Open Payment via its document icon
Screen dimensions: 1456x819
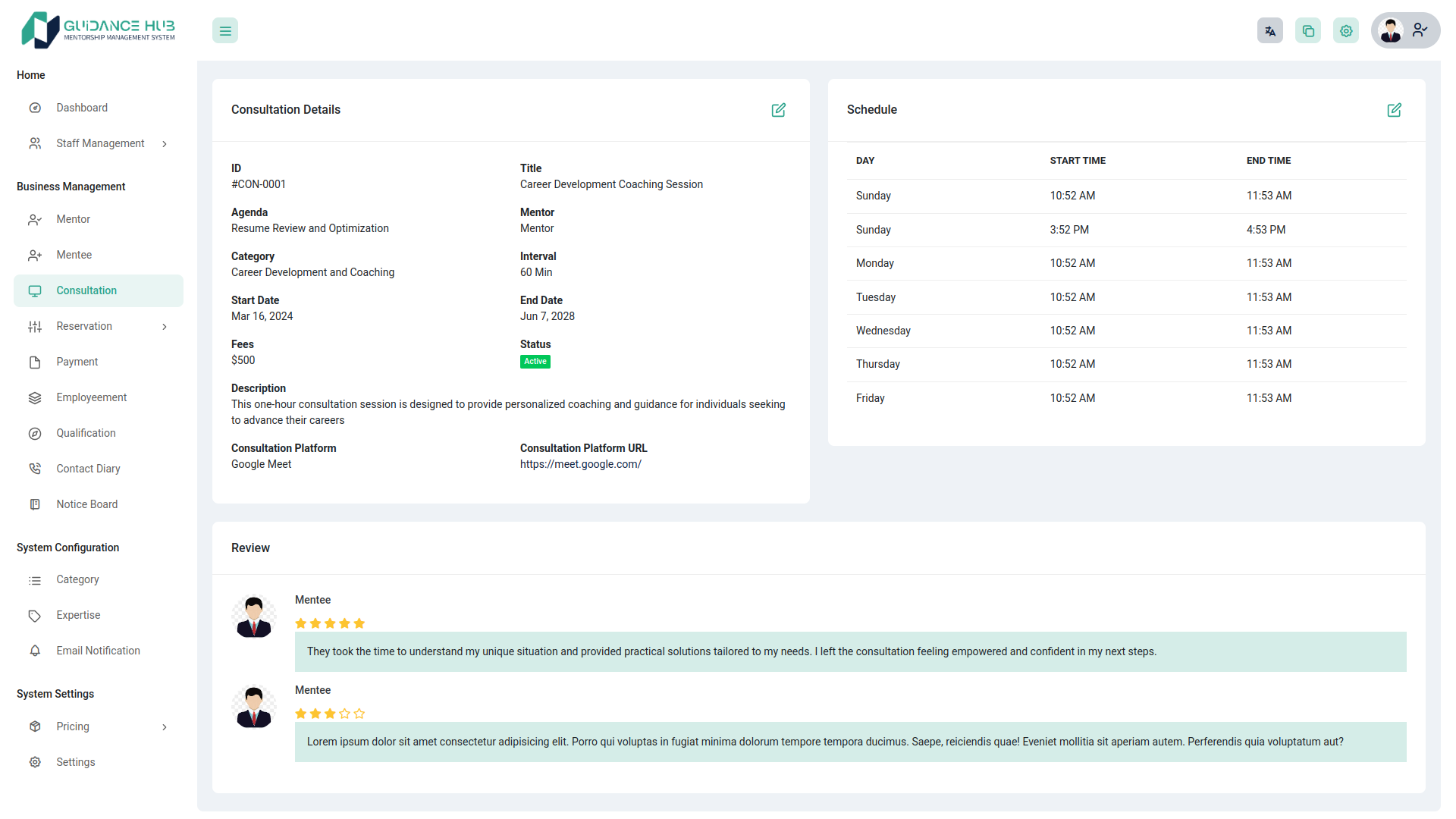point(35,362)
